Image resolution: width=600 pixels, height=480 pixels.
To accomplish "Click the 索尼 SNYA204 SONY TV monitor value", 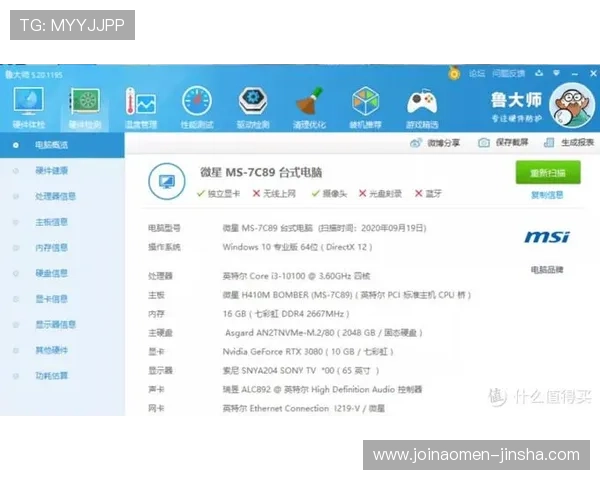I will click(x=301, y=371).
